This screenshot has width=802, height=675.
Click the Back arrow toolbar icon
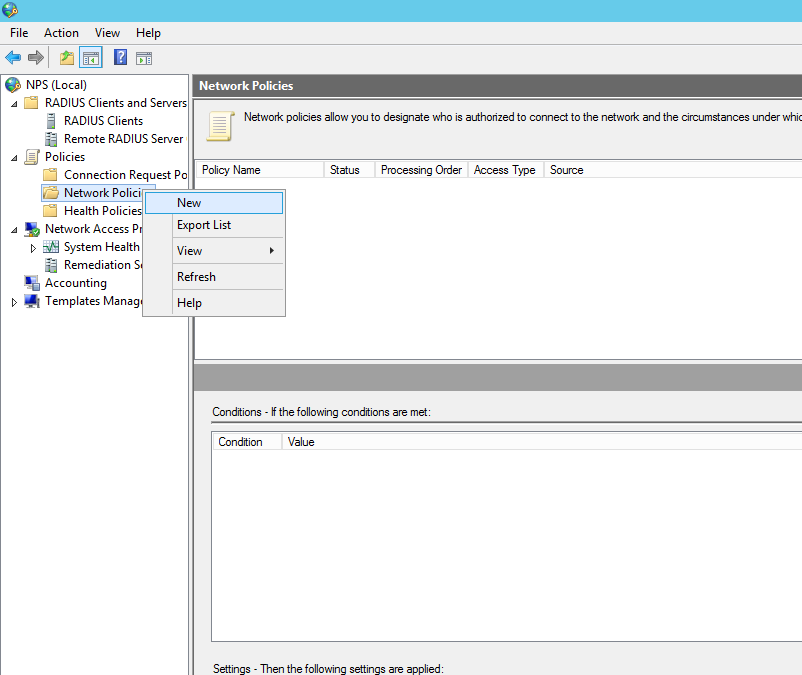click(13, 58)
